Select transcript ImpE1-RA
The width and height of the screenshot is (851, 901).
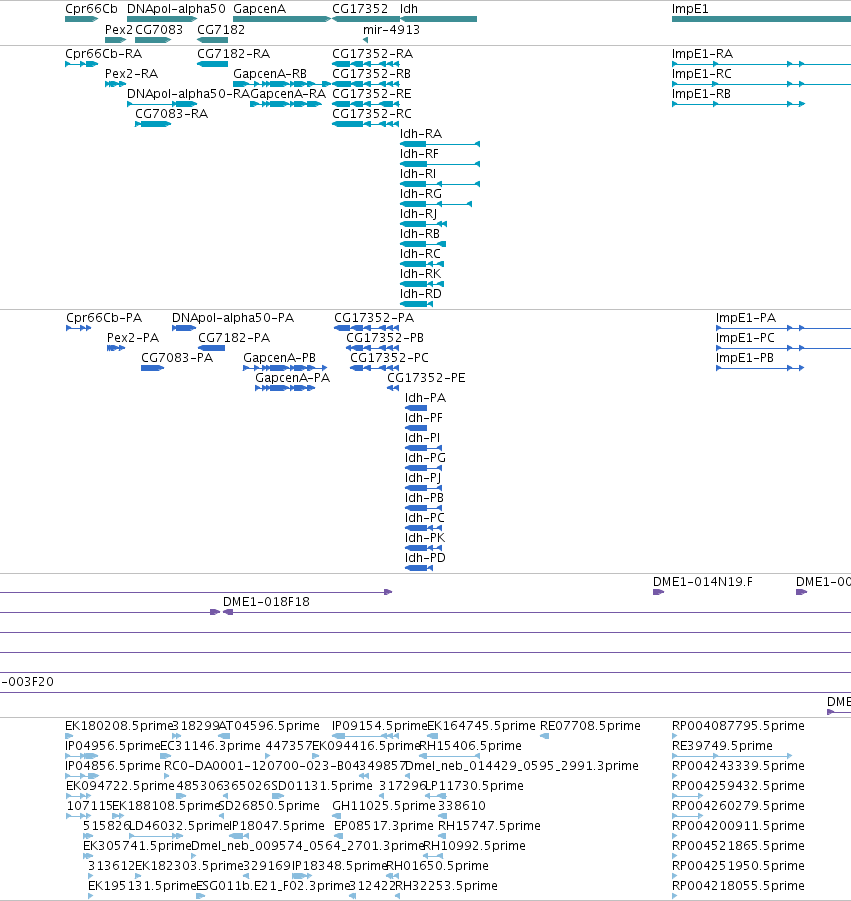(761, 64)
